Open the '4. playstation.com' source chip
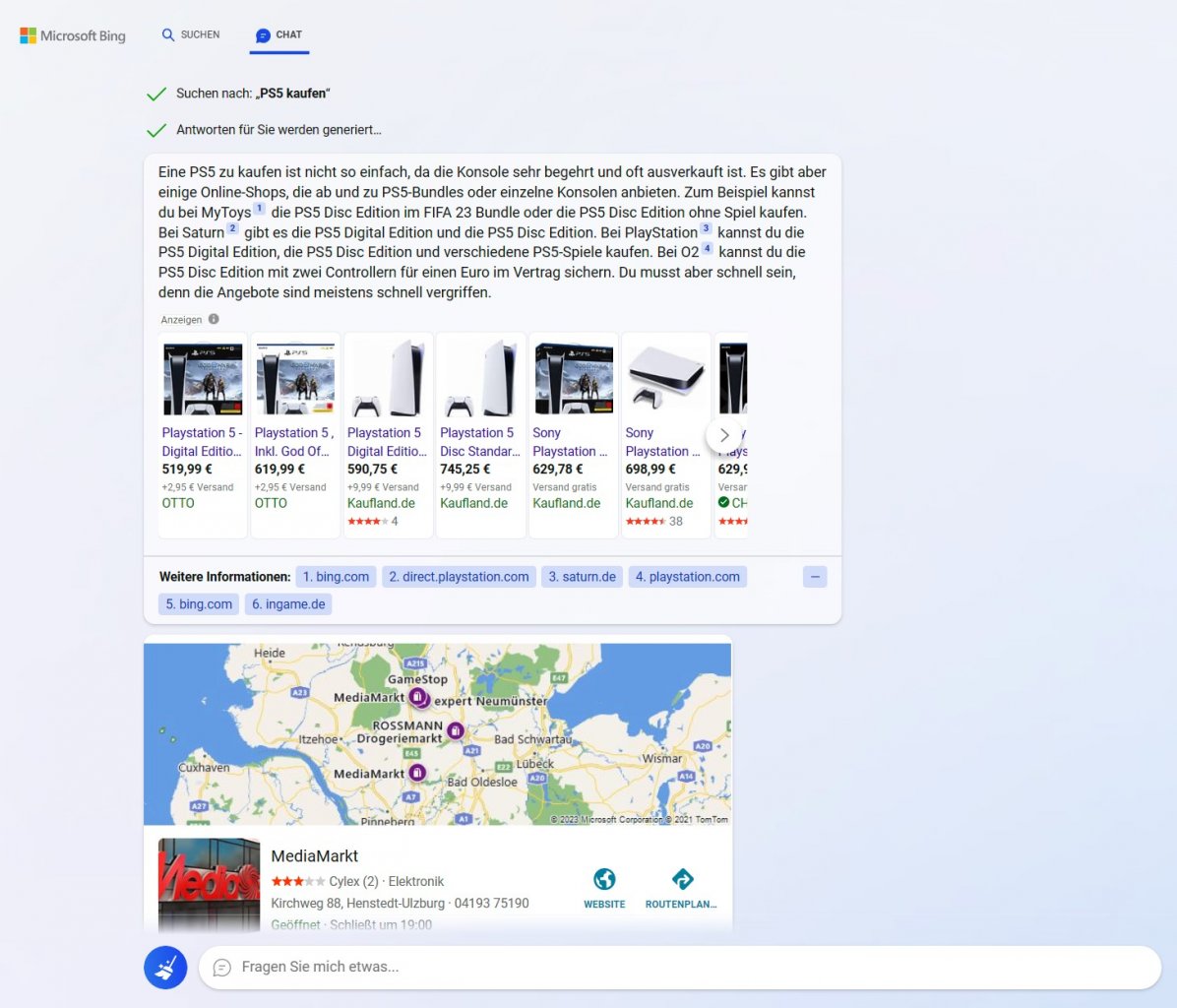The image size is (1177, 1008). 688,577
